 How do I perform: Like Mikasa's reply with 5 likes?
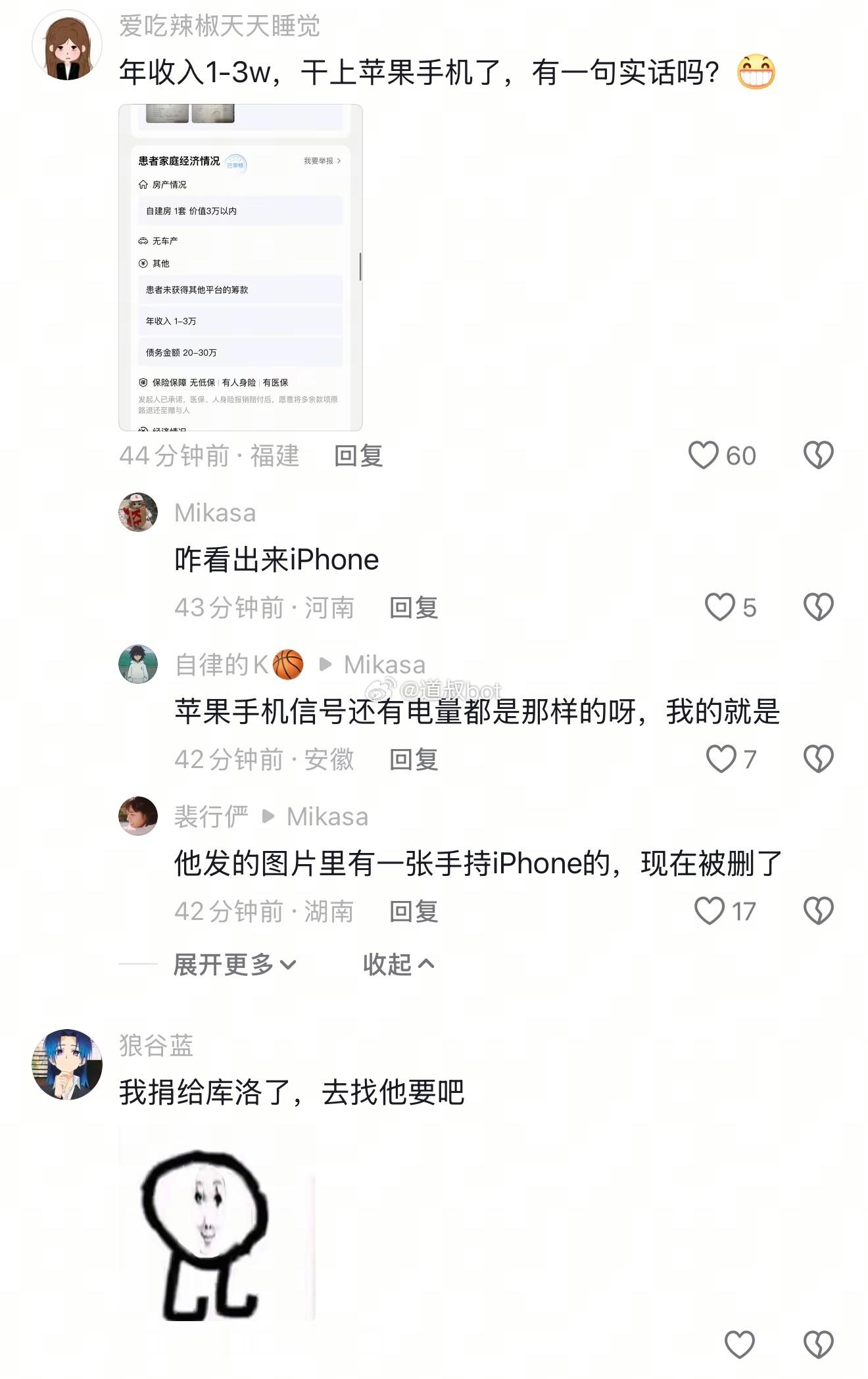pos(720,607)
